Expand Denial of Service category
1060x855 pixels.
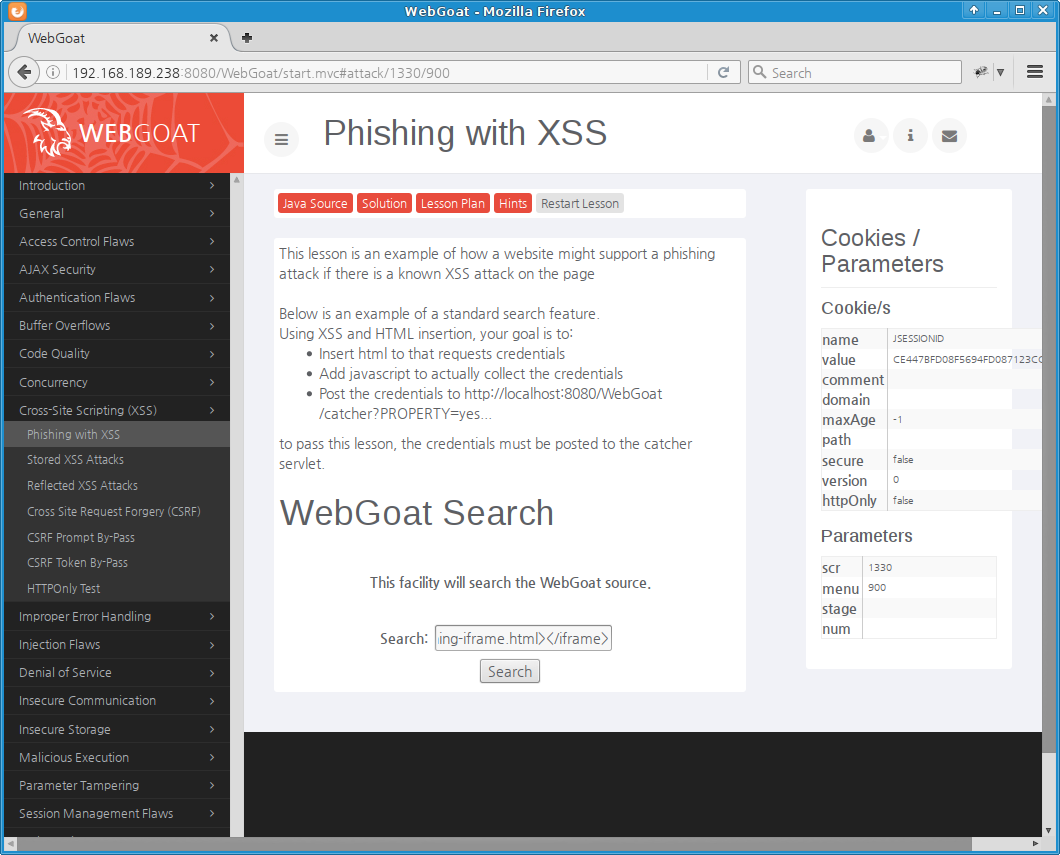[117, 673]
